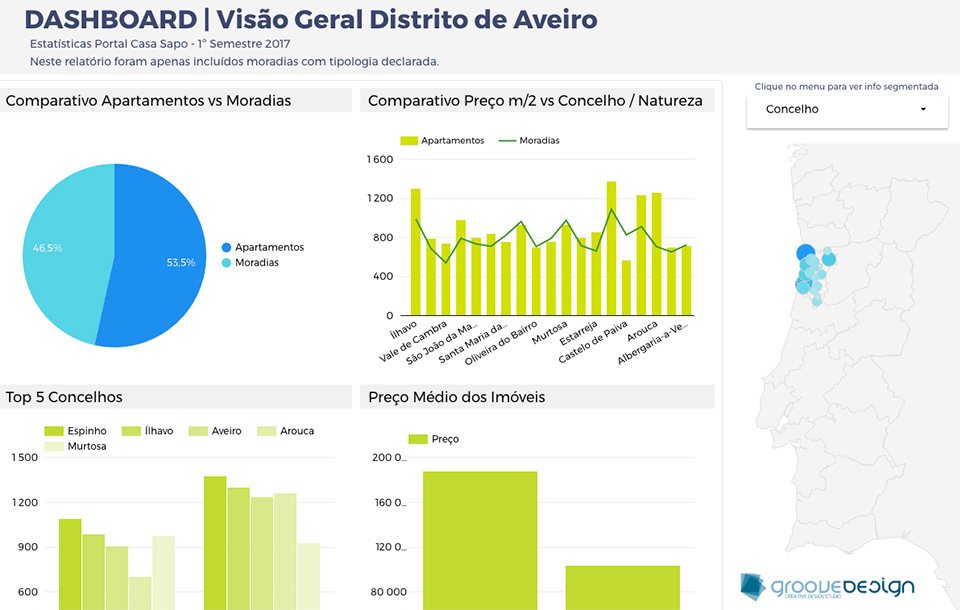Screen dimensions: 960x610
Task: Click the Murtosa legend swatch
Action: [x=54, y=446]
